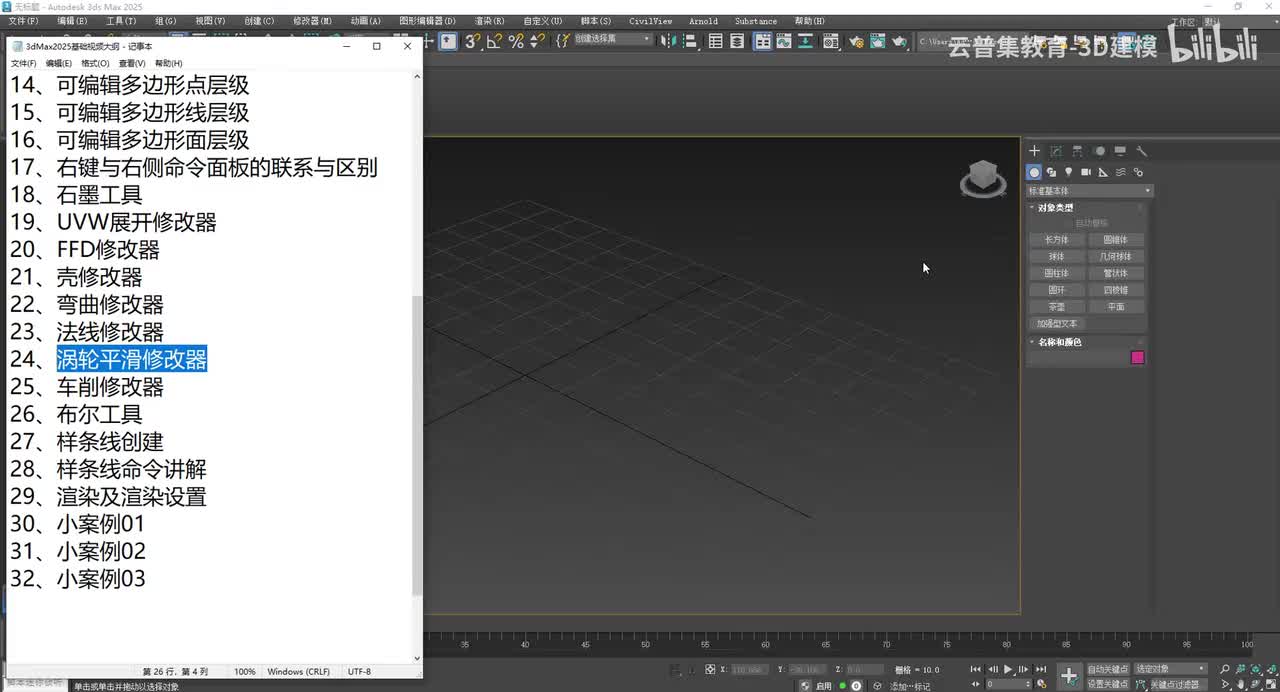Open the Render Setup icon

coord(856,41)
